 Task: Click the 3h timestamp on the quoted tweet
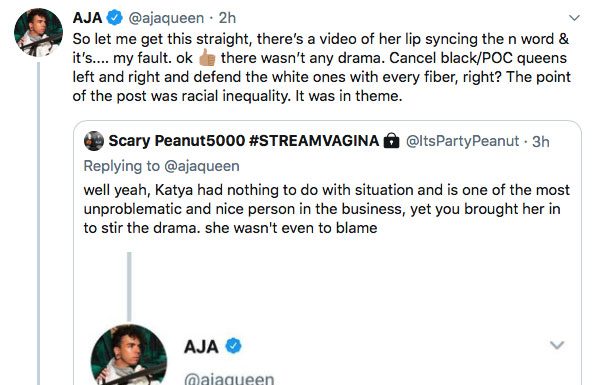tap(541, 141)
